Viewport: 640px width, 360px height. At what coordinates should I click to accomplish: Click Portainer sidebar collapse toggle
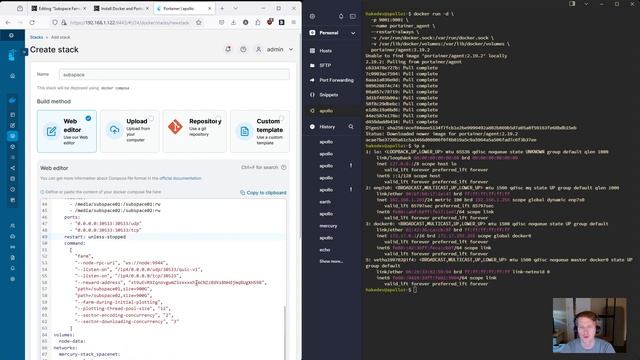24,51
